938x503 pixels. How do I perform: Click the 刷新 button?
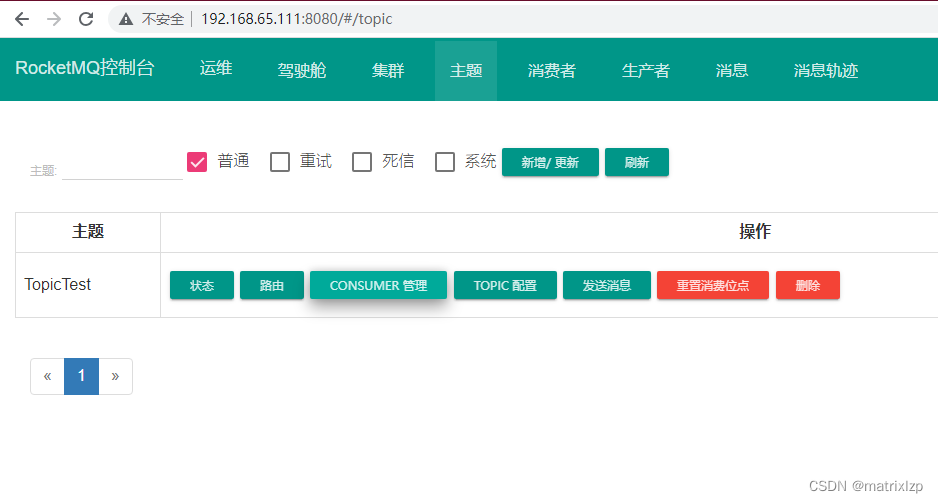pyautogui.click(x=636, y=162)
